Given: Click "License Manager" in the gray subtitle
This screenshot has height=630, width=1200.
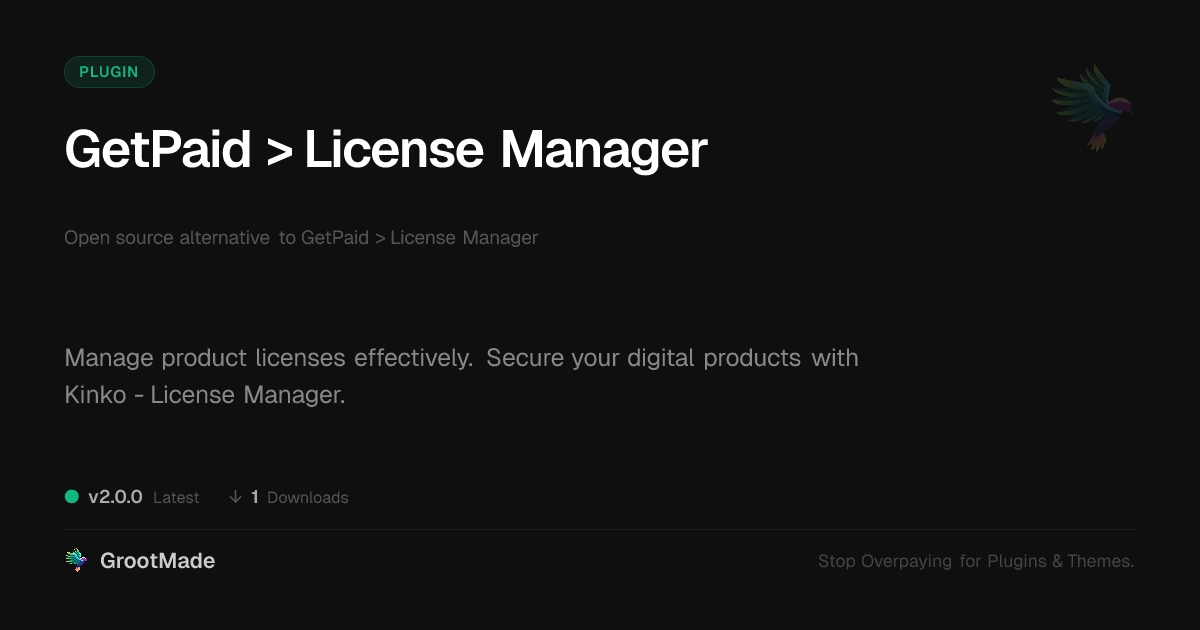Looking at the screenshot, I should pyautogui.click(x=464, y=238).
